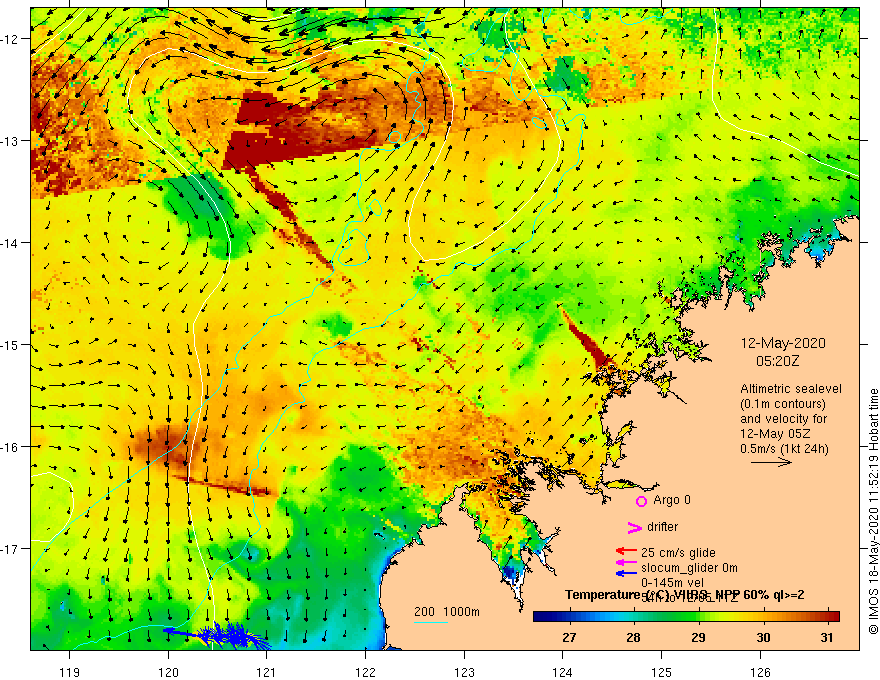Click the 0.5m/s velocity scale arrow
Screen dimensions: 880x680
pyautogui.click(x=771, y=462)
